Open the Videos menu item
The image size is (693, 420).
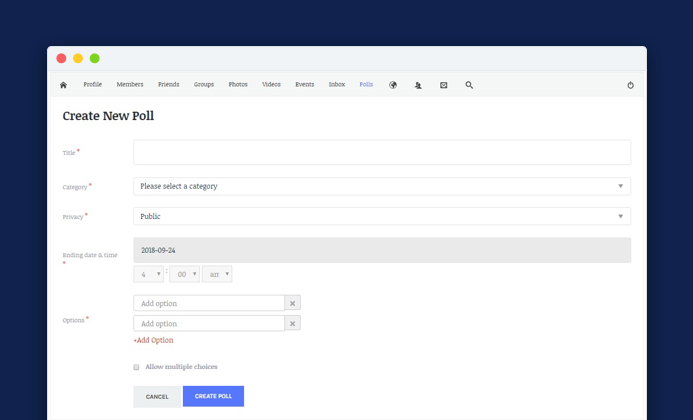pyautogui.click(x=271, y=84)
